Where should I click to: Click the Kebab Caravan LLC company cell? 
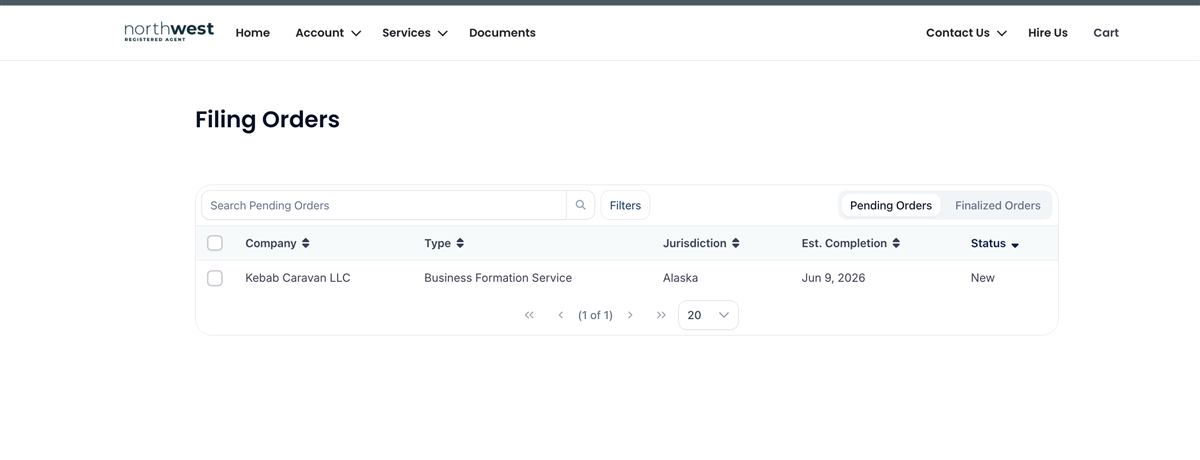[298, 278]
